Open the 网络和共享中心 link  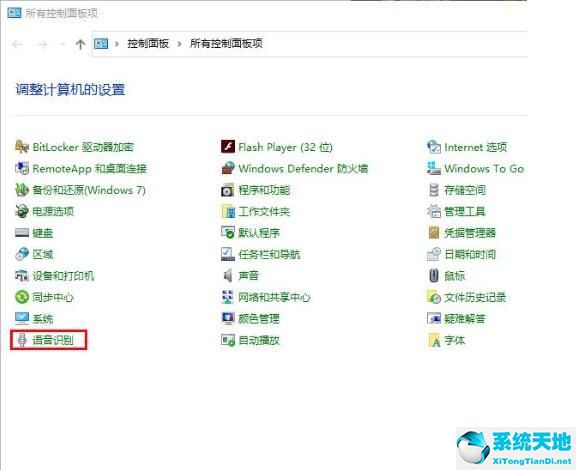(x=274, y=297)
